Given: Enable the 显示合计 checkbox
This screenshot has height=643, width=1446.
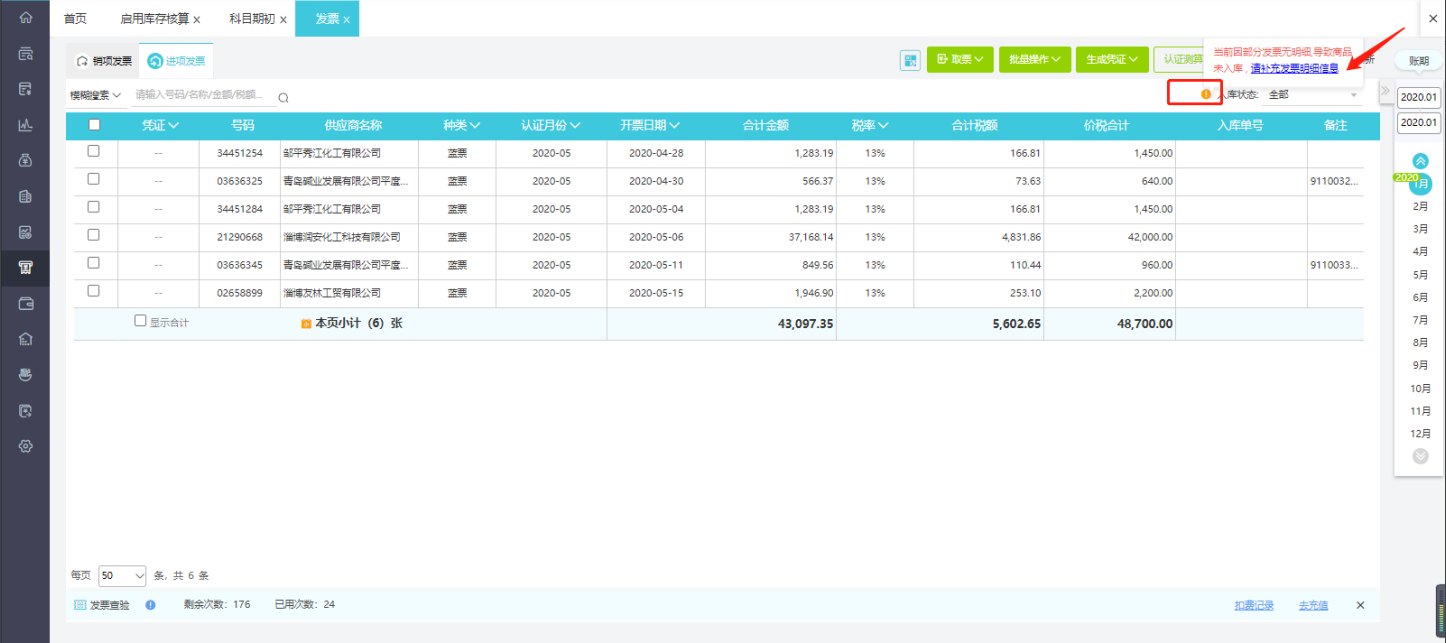Looking at the screenshot, I should (x=140, y=321).
